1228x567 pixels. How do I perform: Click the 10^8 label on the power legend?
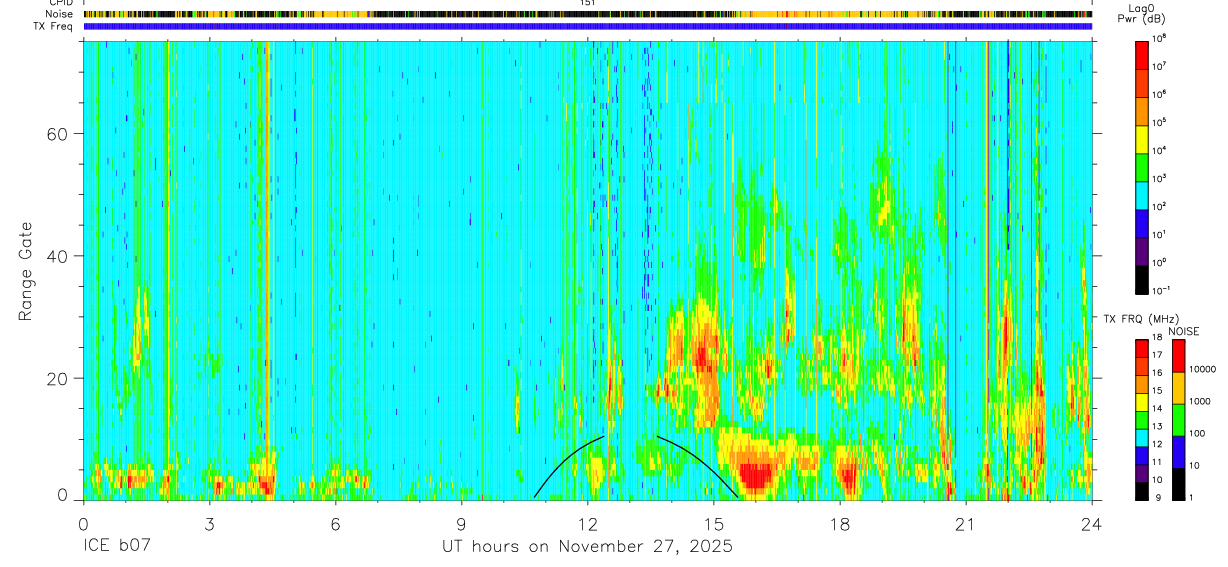pyautogui.click(x=1160, y=38)
